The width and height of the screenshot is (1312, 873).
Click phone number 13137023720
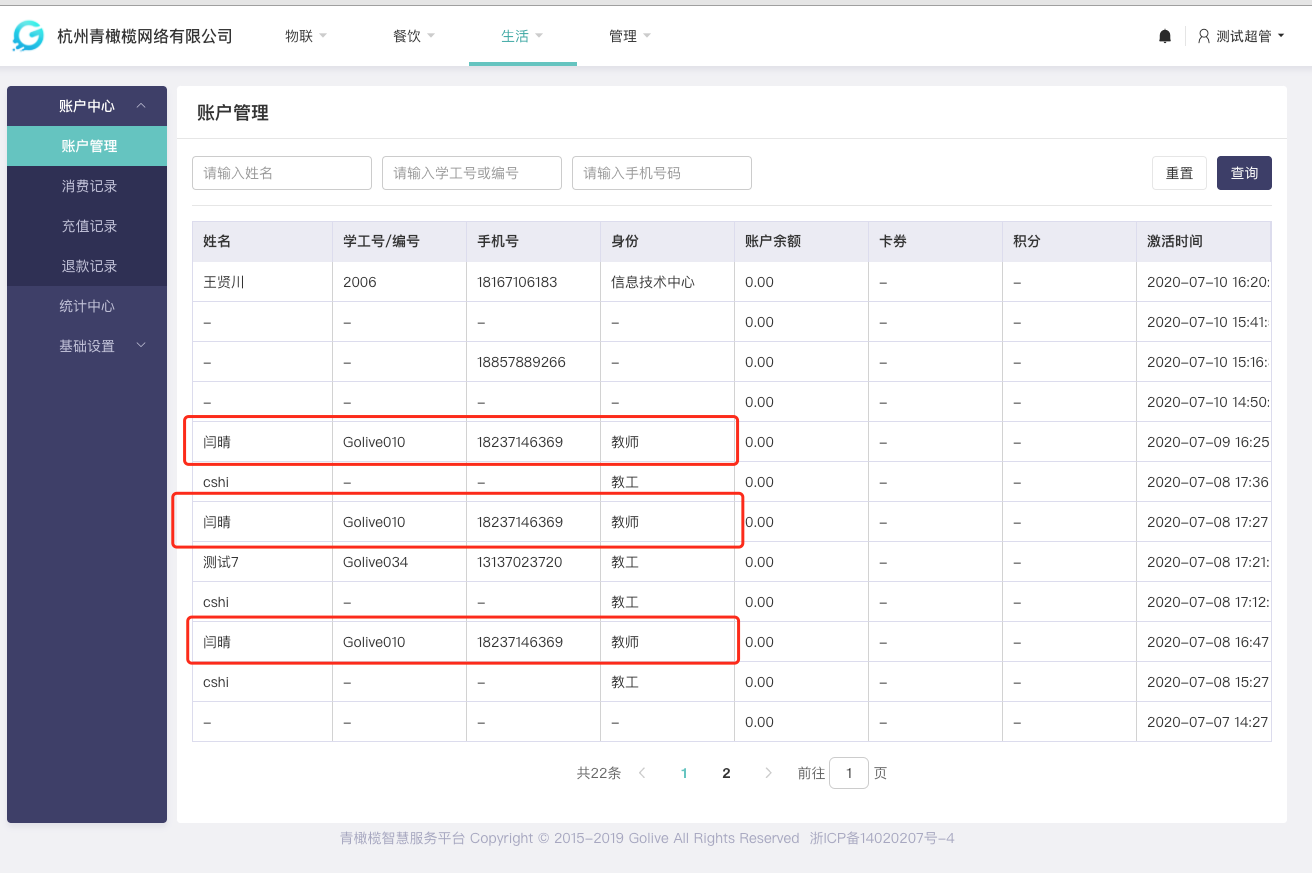pyautogui.click(x=520, y=562)
